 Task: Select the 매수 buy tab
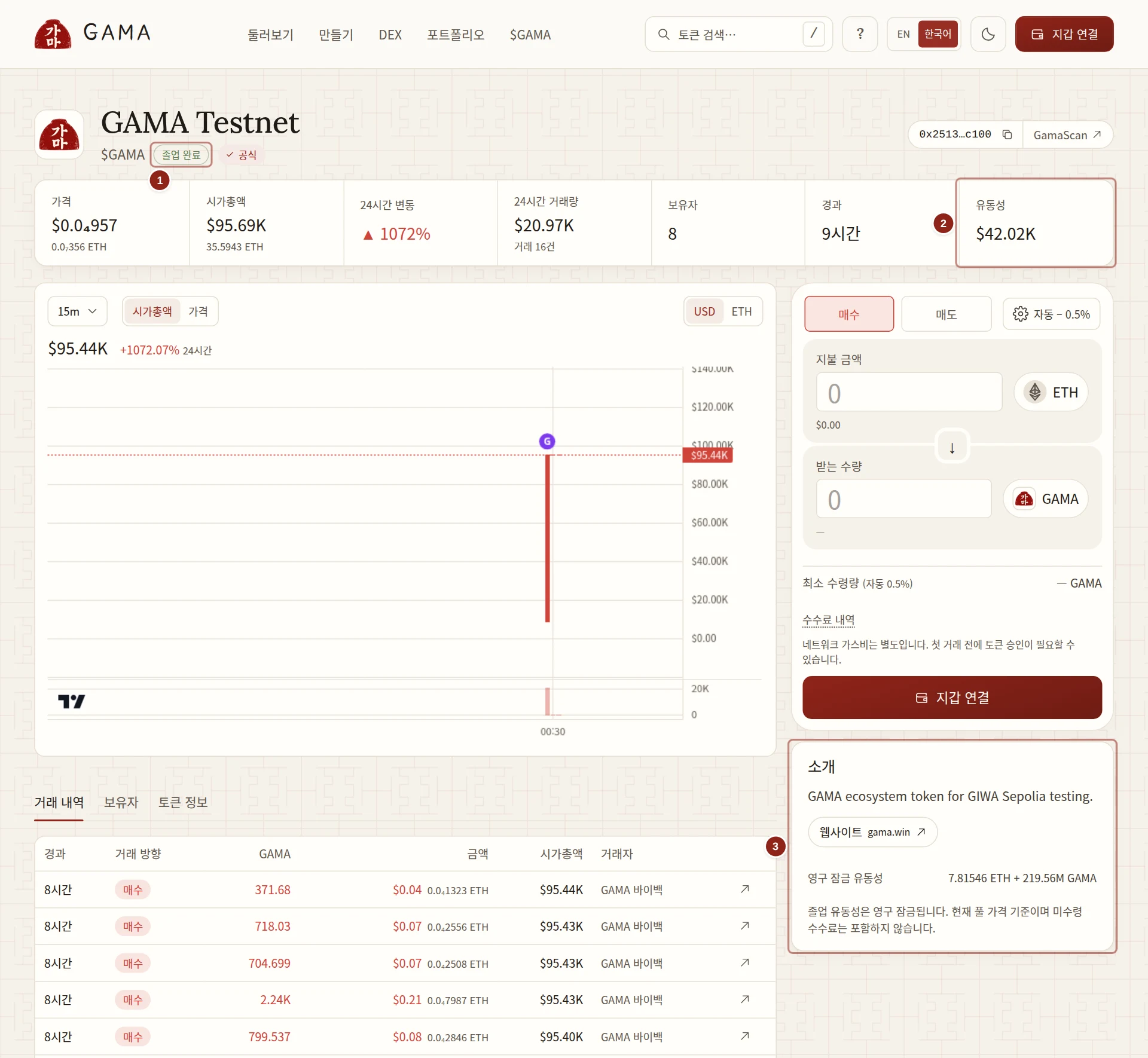point(849,314)
